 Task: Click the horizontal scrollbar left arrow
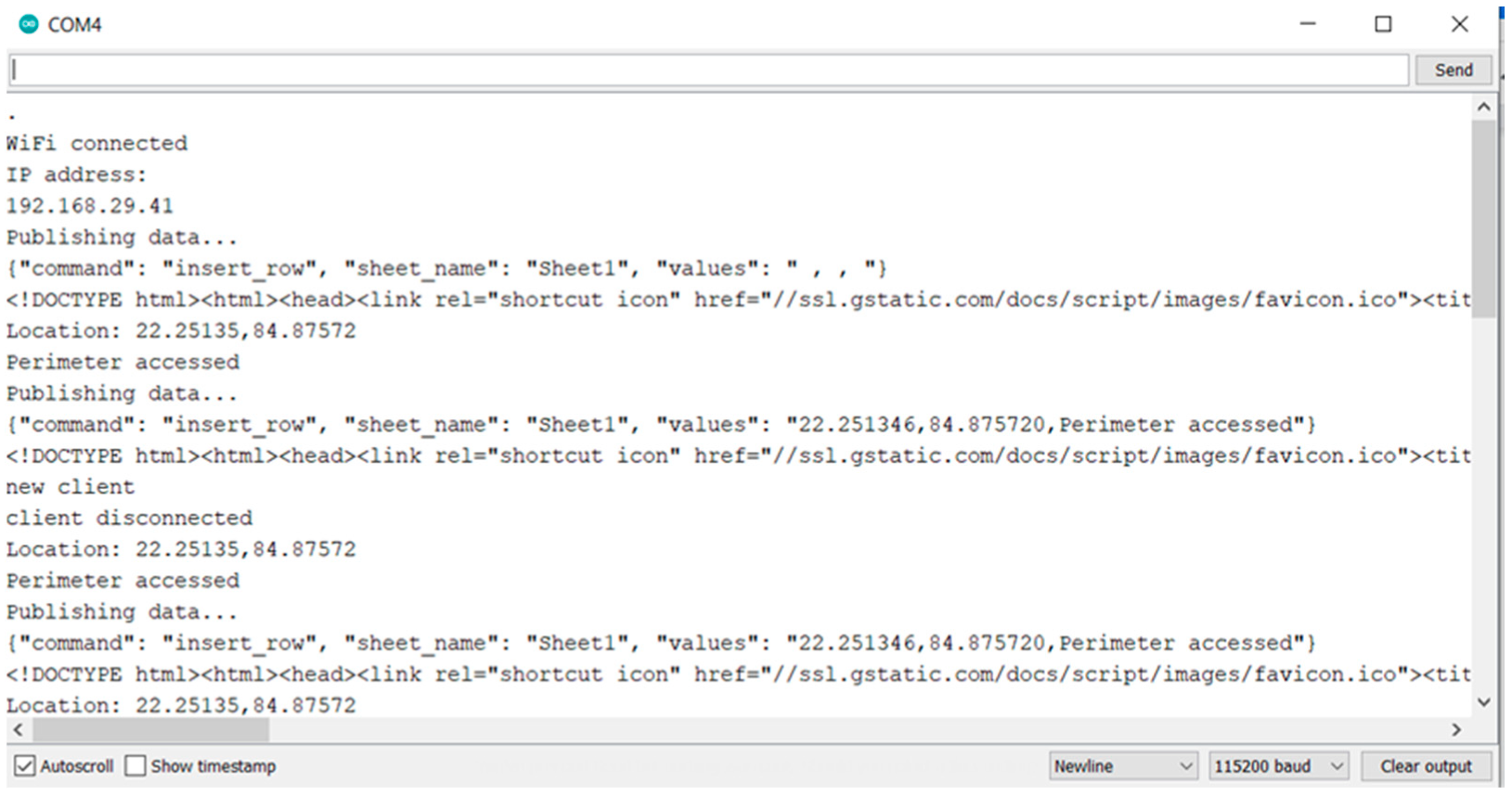click(19, 730)
